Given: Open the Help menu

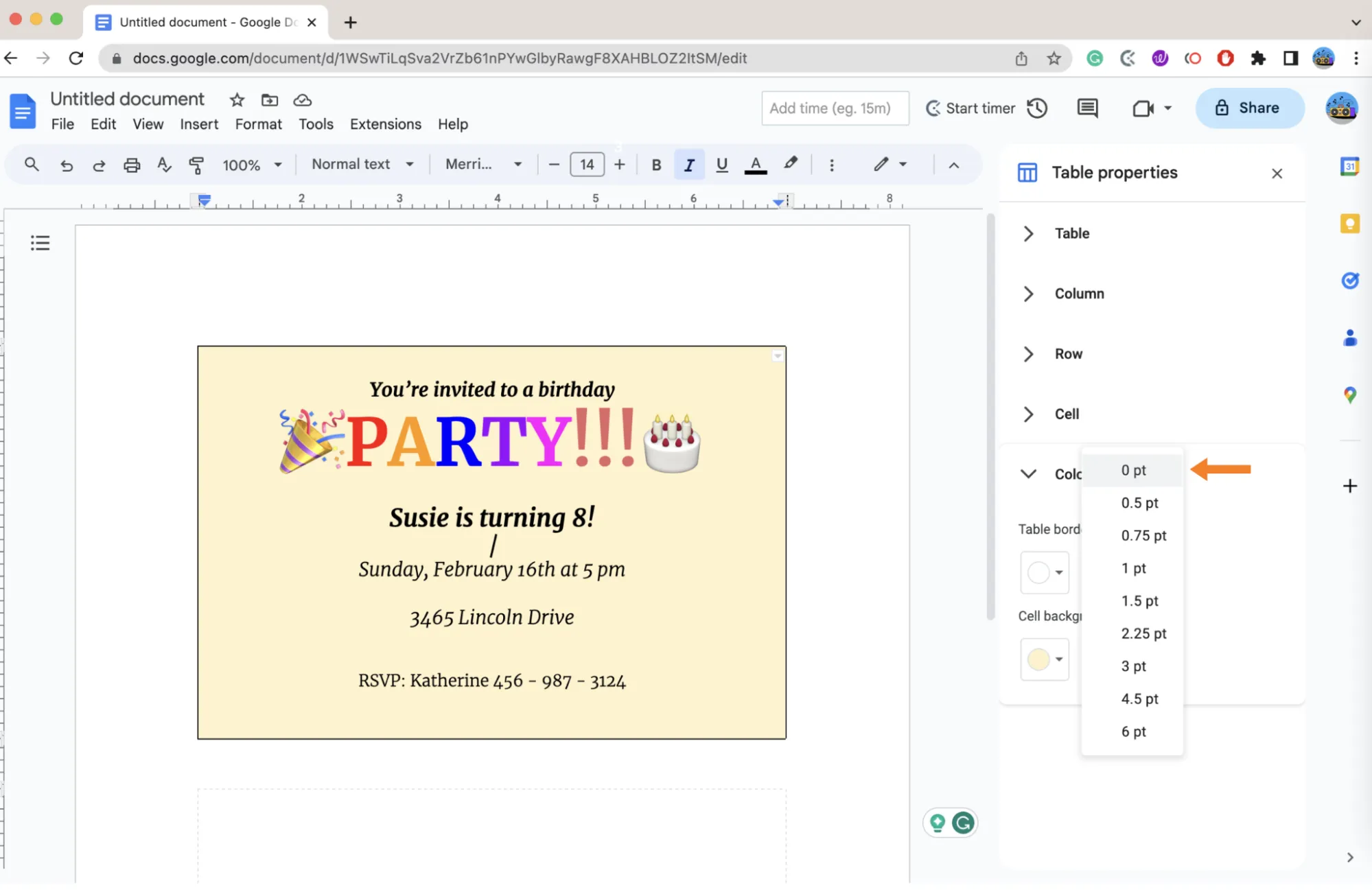Looking at the screenshot, I should 453,124.
